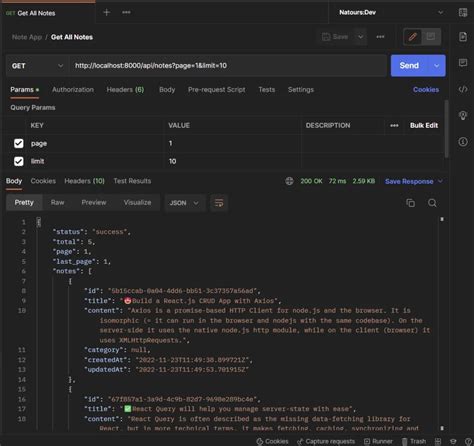Open the JSON format dropdown
474x446 pixels.
click(x=184, y=203)
